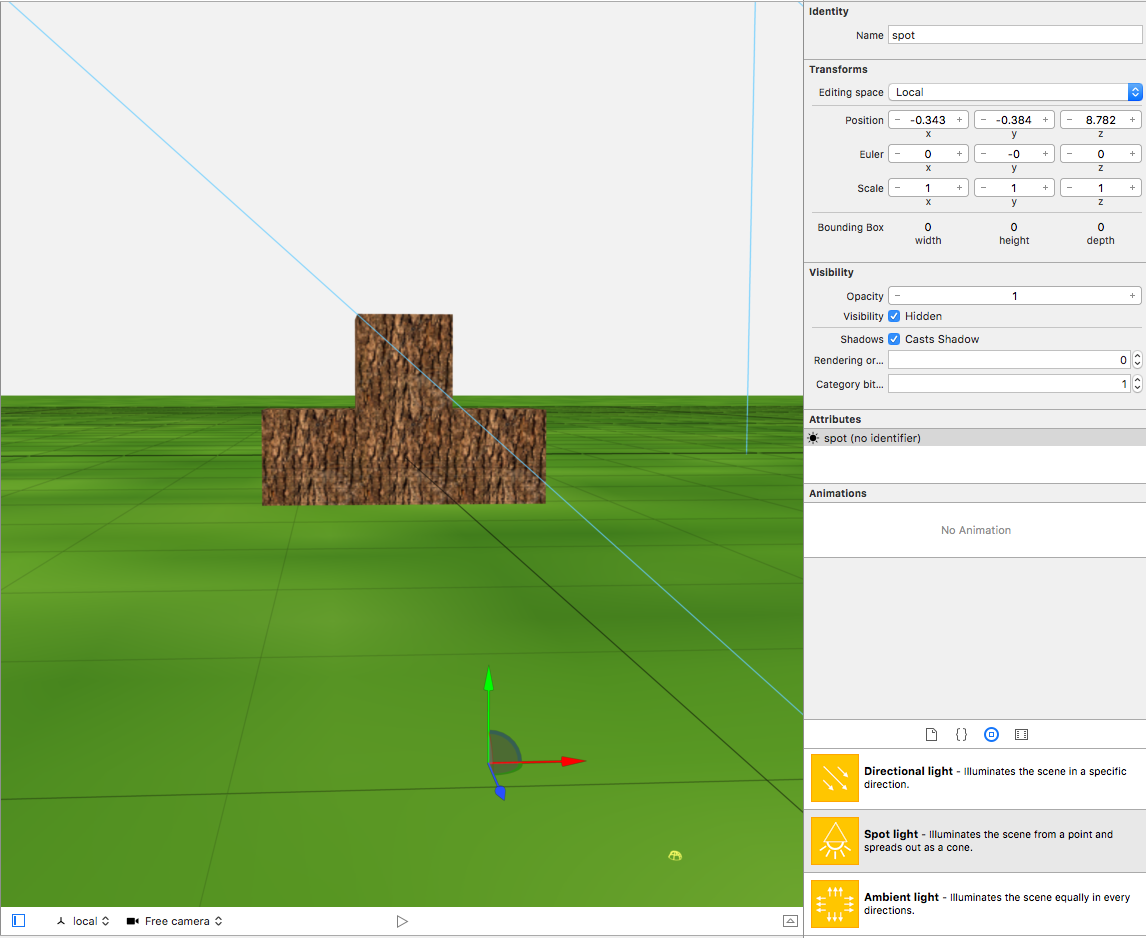Open the Free camera point-of-view menu
The height and width of the screenshot is (938, 1146).
174,921
